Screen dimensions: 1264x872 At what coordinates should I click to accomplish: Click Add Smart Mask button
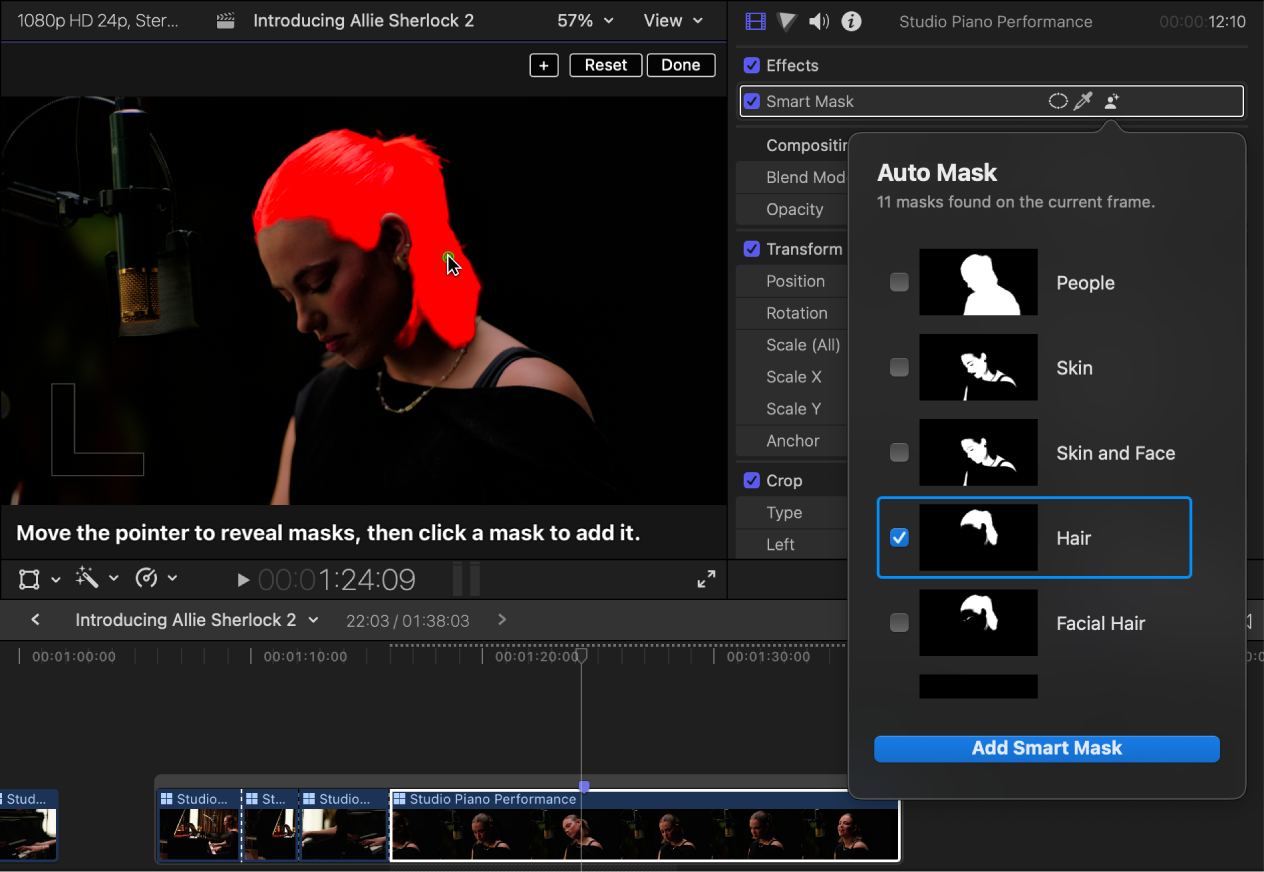click(x=1047, y=749)
